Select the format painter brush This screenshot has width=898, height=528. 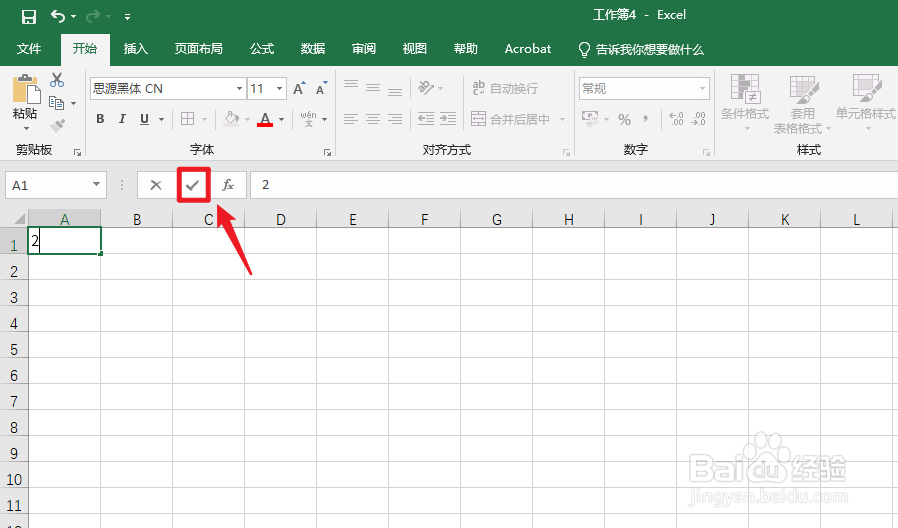pos(57,125)
